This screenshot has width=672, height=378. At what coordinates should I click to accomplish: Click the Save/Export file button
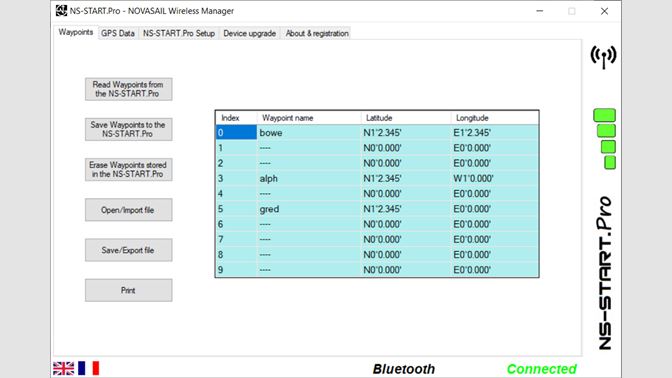[129, 250]
